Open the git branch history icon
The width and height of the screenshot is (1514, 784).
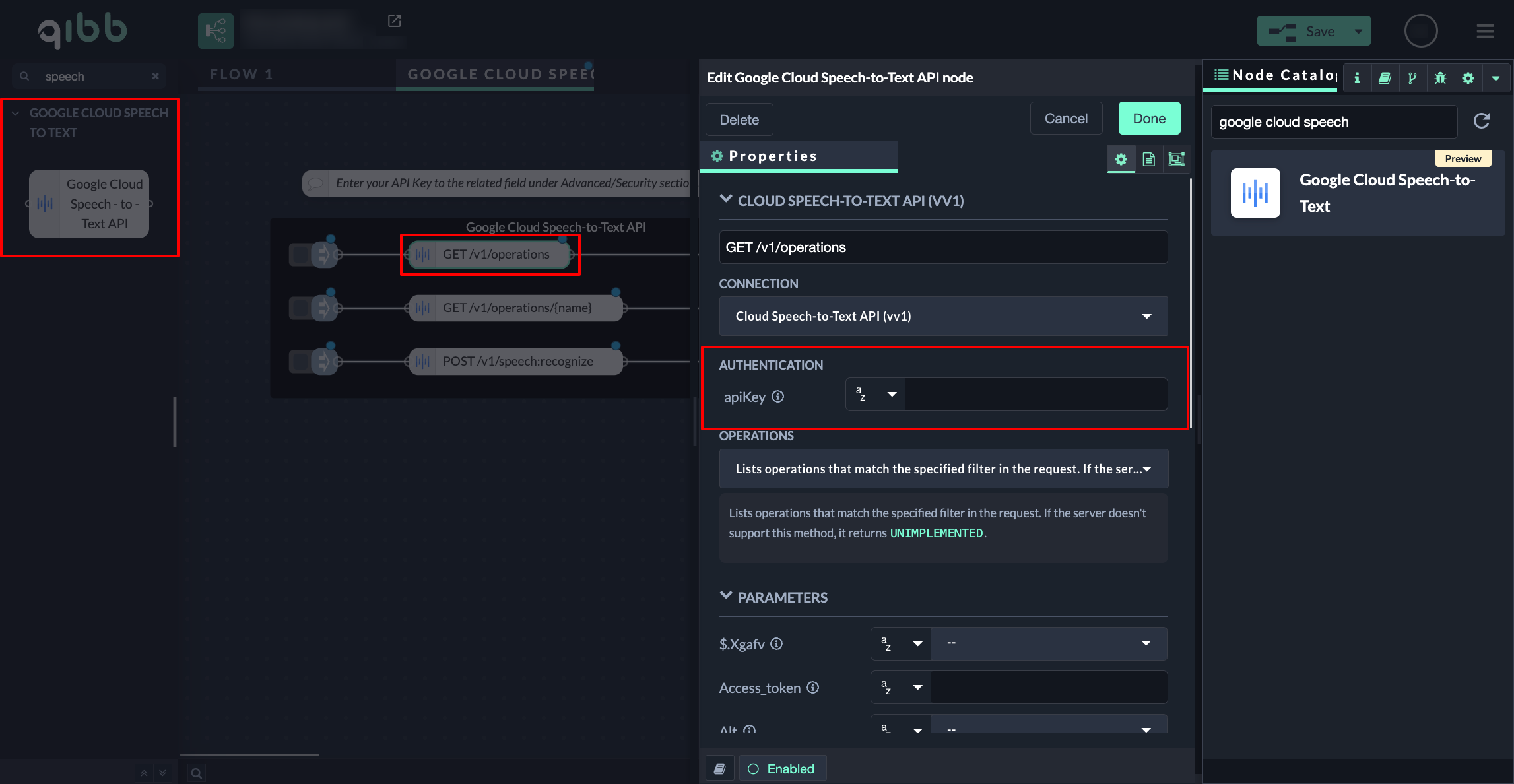tap(1412, 78)
